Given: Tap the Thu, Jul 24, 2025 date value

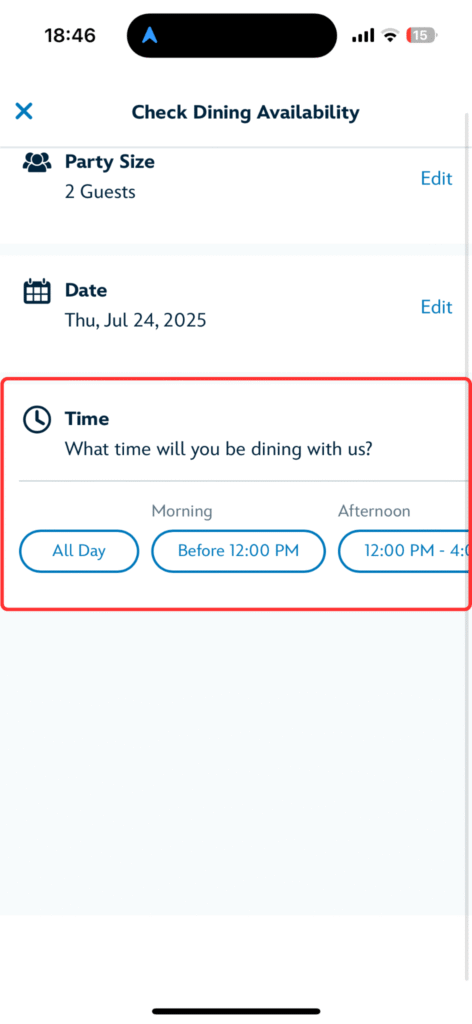Looking at the screenshot, I should click(136, 321).
